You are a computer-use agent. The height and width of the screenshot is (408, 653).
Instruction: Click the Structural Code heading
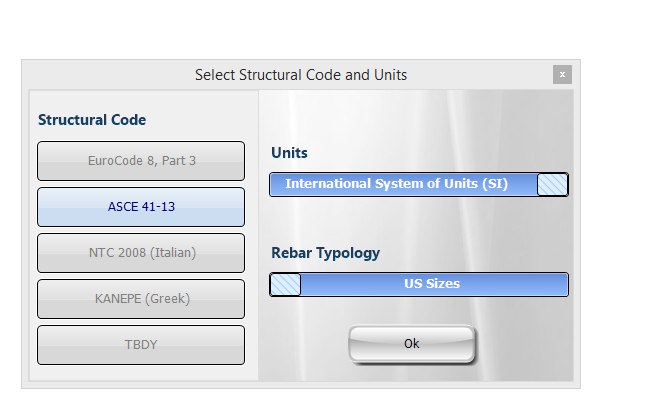coord(92,120)
